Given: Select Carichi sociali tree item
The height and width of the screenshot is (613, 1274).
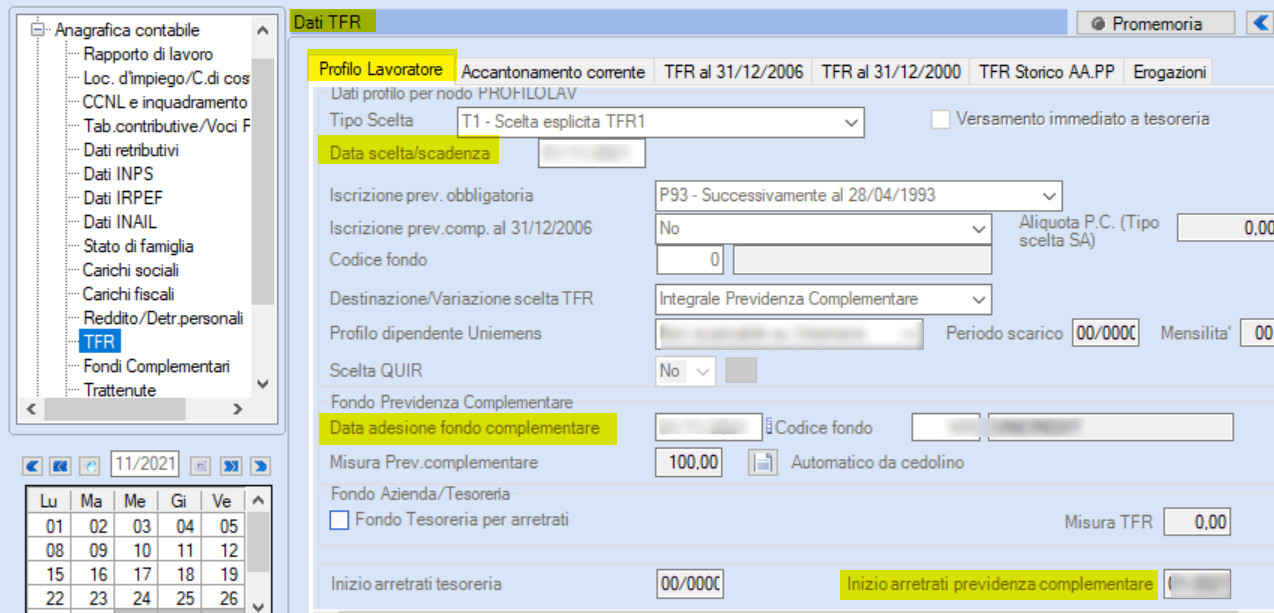Looking at the screenshot, I should (x=129, y=270).
